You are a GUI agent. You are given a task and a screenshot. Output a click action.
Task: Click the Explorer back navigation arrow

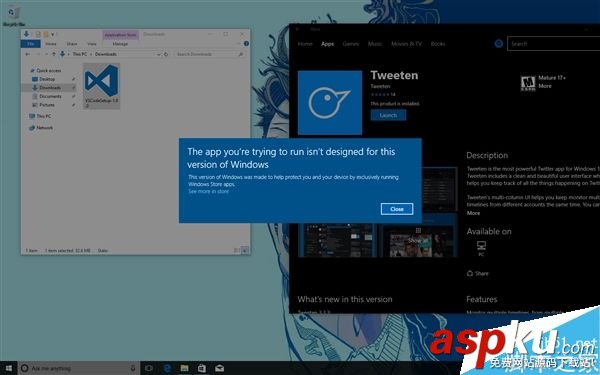[28, 54]
